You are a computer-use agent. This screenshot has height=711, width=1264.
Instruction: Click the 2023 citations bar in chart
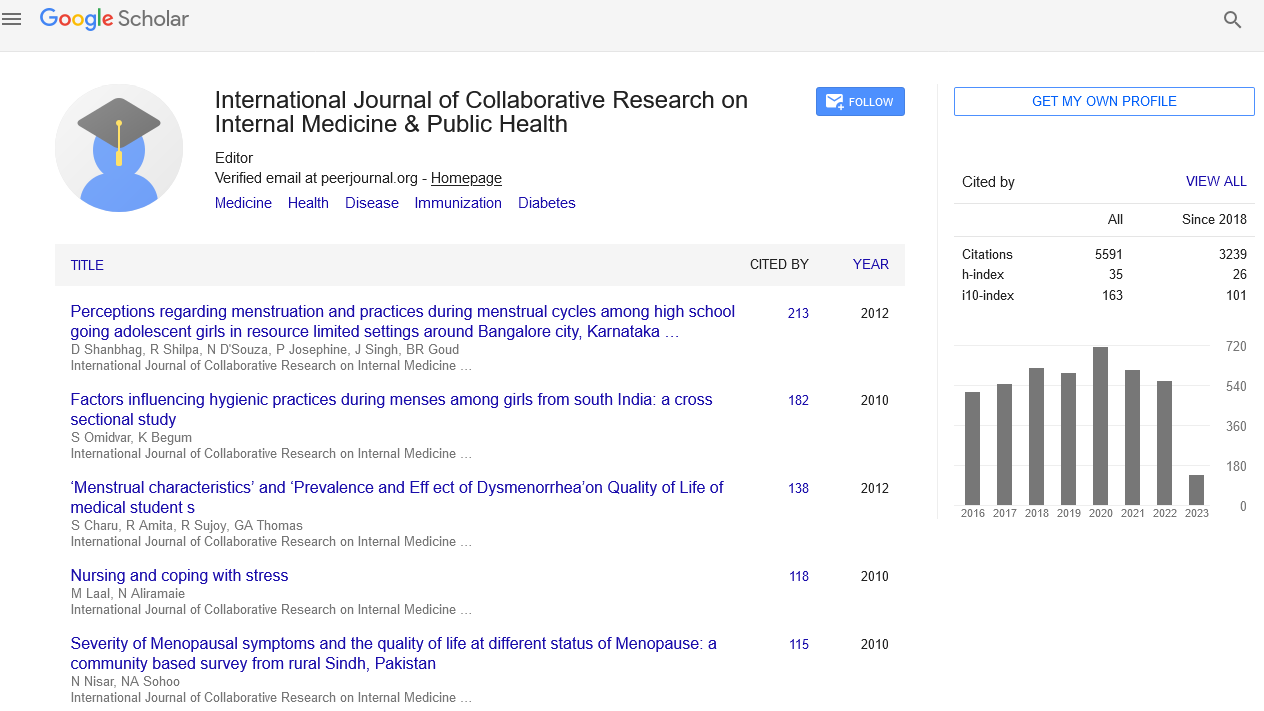[x=1196, y=490]
